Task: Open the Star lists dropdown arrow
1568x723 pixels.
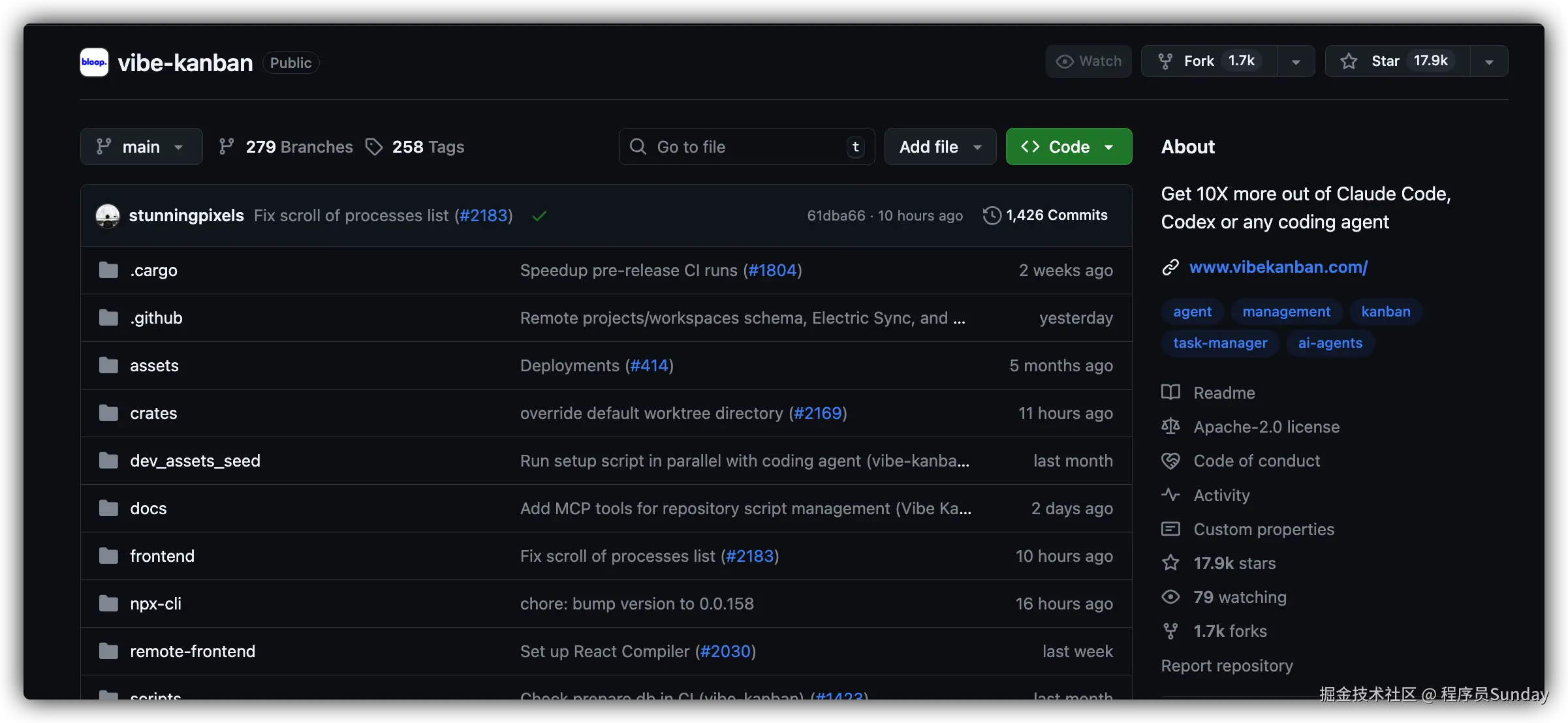Action: [x=1489, y=62]
